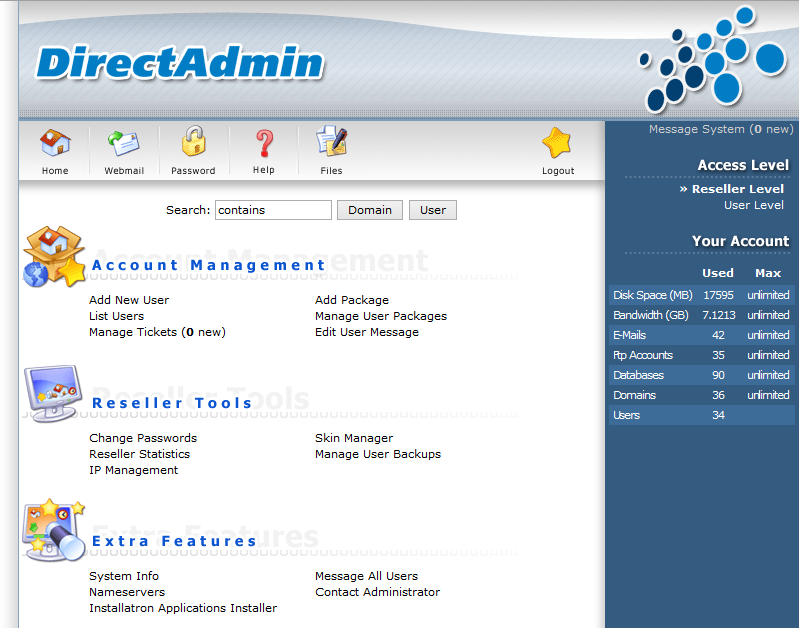The height and width of the screenshot is (628, 799).
Task: Click the 17595 disk space value
Action: (718, 295)
